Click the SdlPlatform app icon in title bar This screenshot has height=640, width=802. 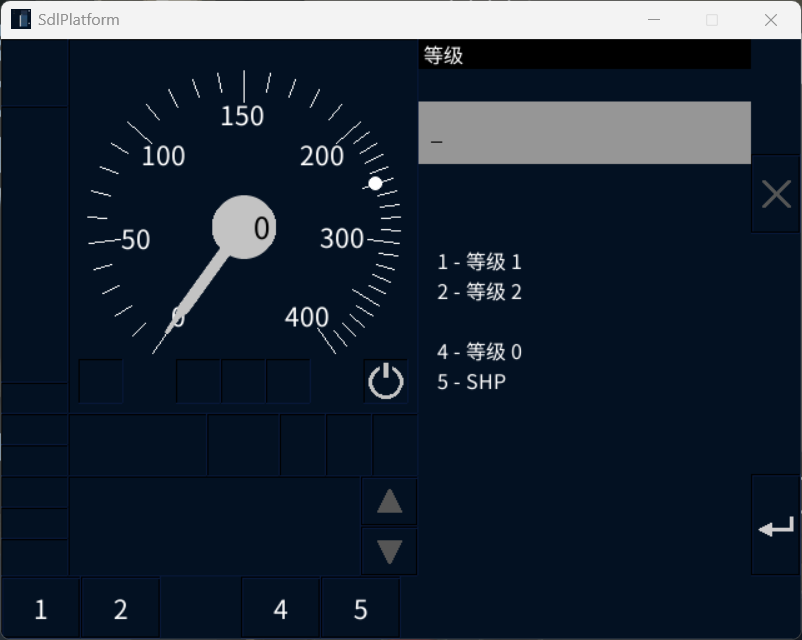point(21,19)
